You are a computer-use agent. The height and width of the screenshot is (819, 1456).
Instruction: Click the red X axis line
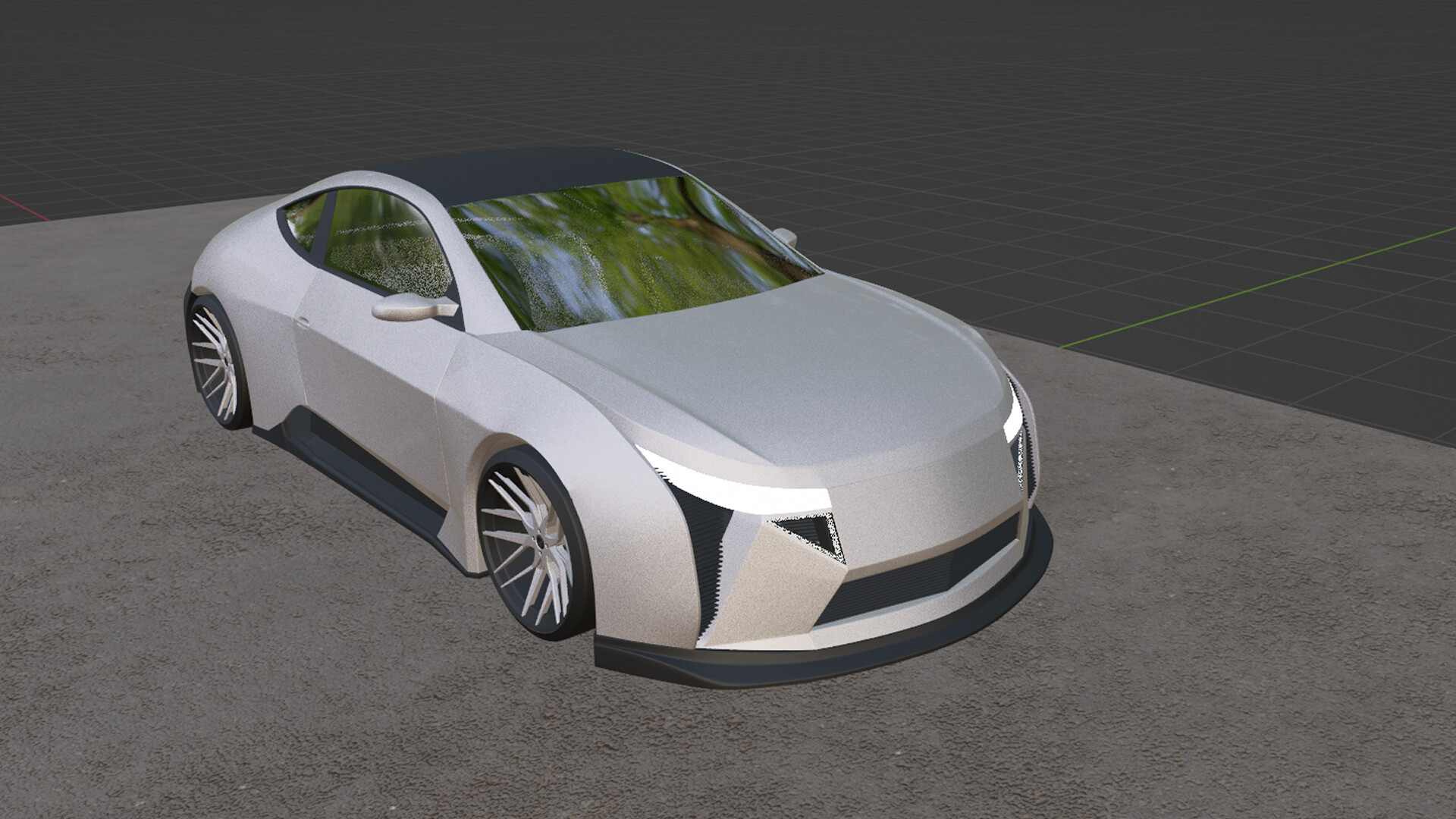click(x=23, y=206)
